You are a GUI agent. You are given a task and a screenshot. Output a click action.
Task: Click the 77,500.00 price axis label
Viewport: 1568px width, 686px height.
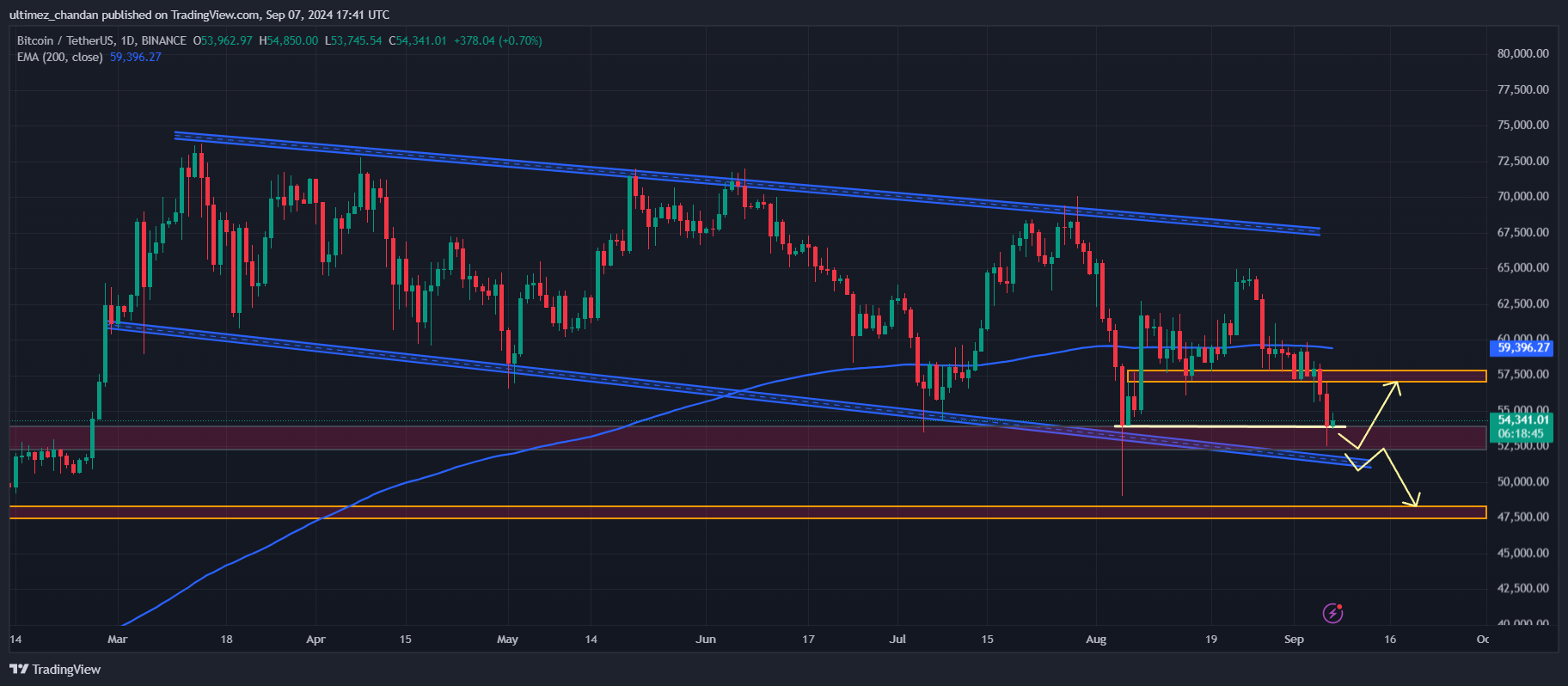1522,89
